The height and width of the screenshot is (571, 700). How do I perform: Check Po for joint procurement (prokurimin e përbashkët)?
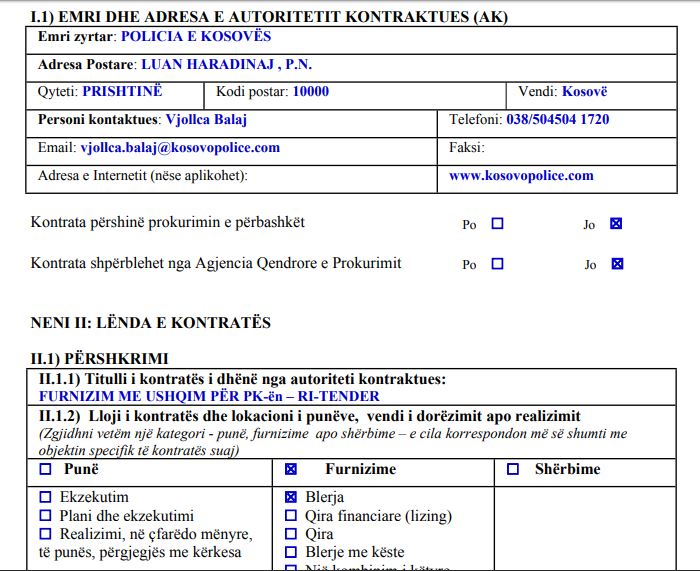[497, 224]
